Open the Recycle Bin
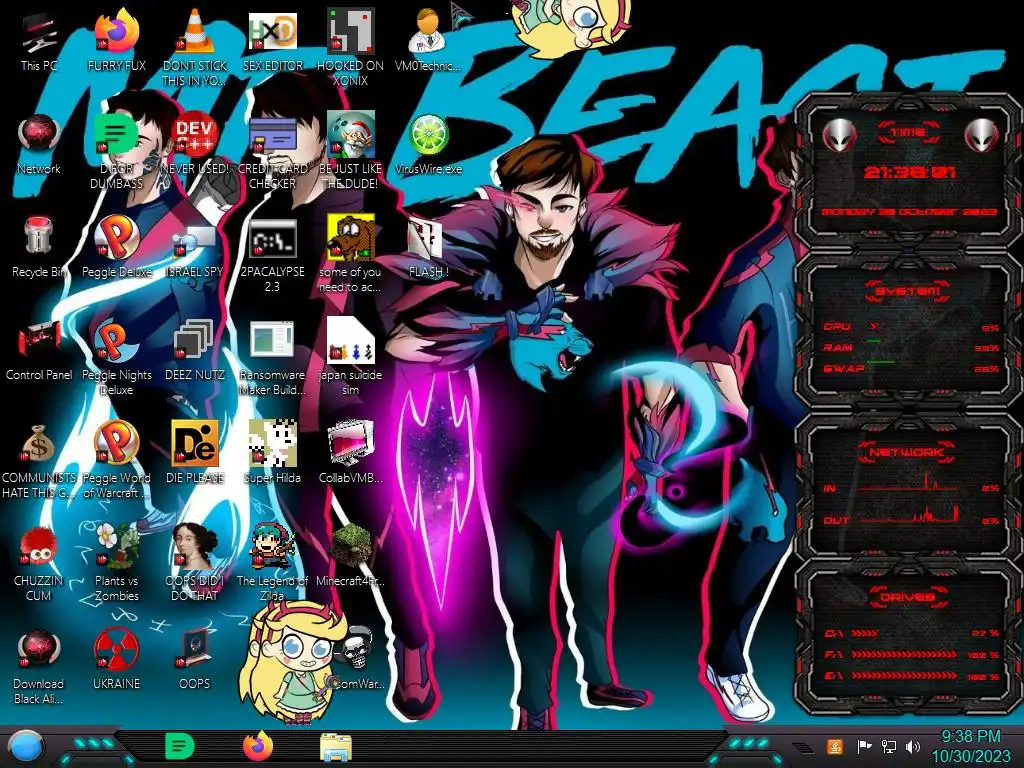Image resolution: width=1024 pixels, height=768 pixels. pyautogui.click(x=39, y=236)
